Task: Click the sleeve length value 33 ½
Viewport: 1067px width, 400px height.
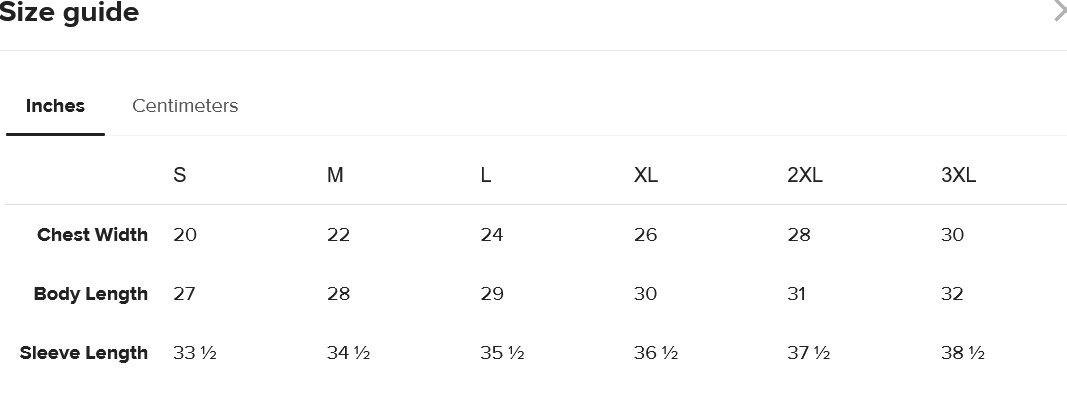Action: [x=195, y=353]
